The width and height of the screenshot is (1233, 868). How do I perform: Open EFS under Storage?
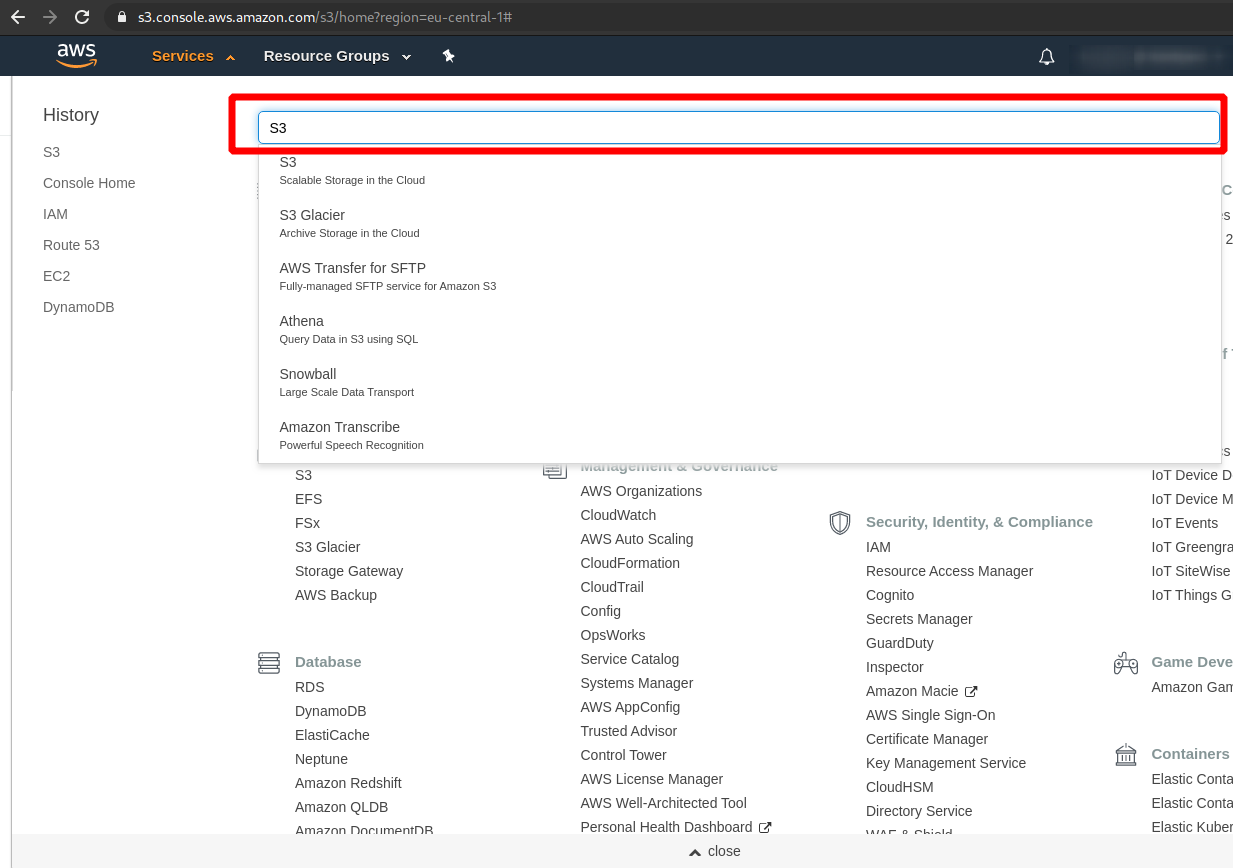(308, 499)
